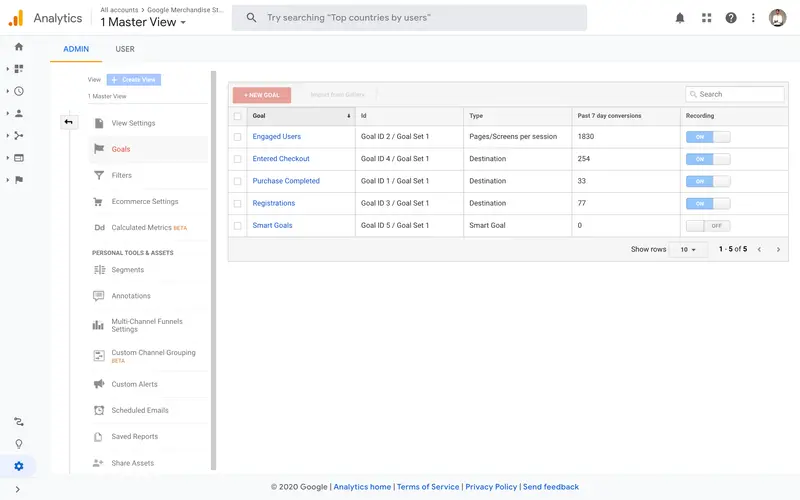The image size is (800, 500).
Task: Check the Engaged Users row checkbox
Action: tap(237, 137)
